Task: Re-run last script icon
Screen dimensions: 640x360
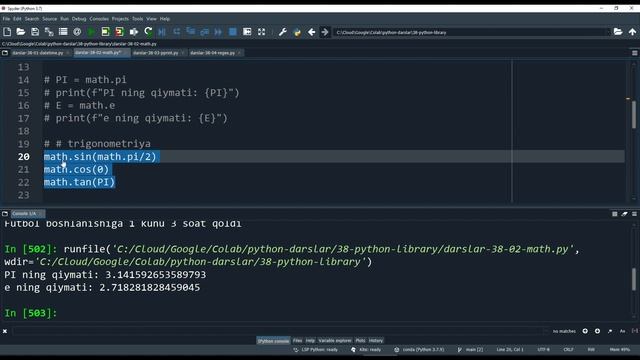Action: [x=148, y=32]
